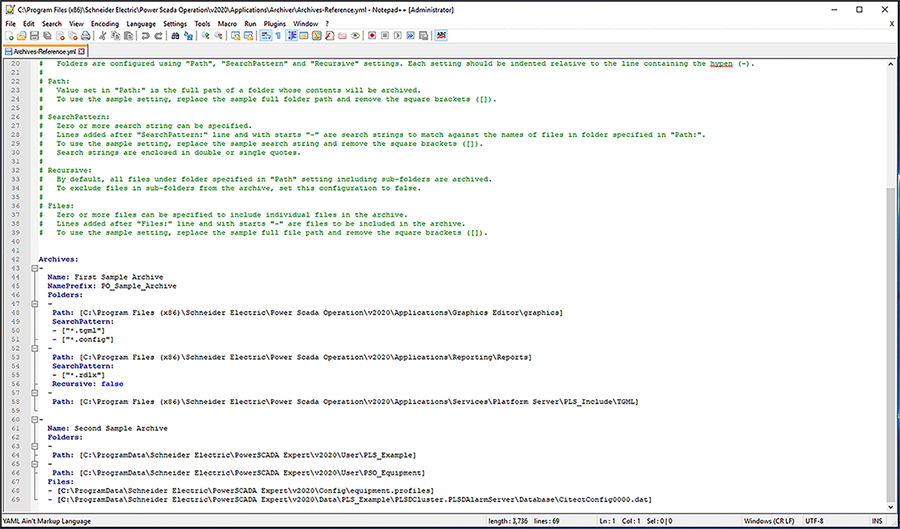Toggle INS insert mode in status bar

click(x=877, y=521)
